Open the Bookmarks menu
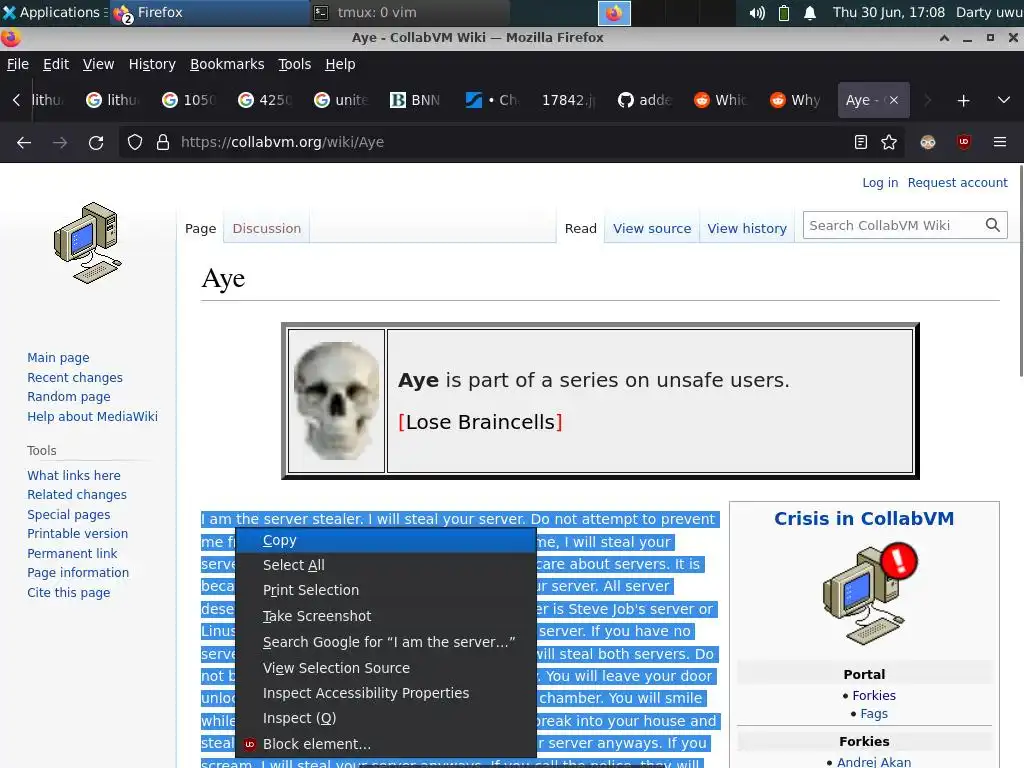The image size is (1024, 768). point(227,64)
